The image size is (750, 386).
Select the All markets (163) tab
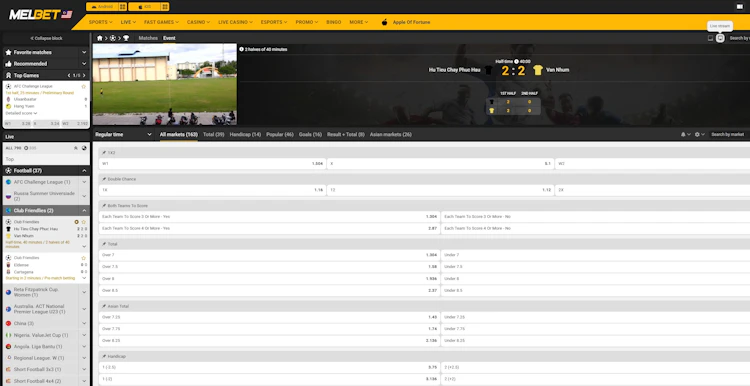pos(178,134)
